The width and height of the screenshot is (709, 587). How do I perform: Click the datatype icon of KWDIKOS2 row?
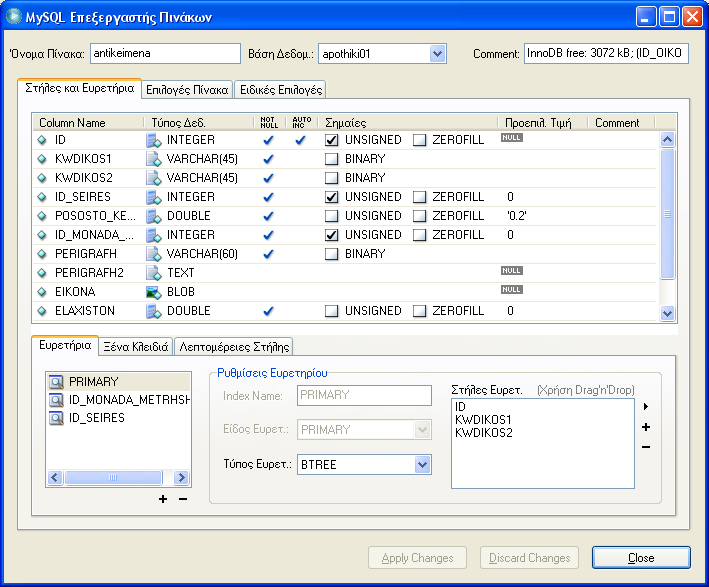tap(154, 178)
